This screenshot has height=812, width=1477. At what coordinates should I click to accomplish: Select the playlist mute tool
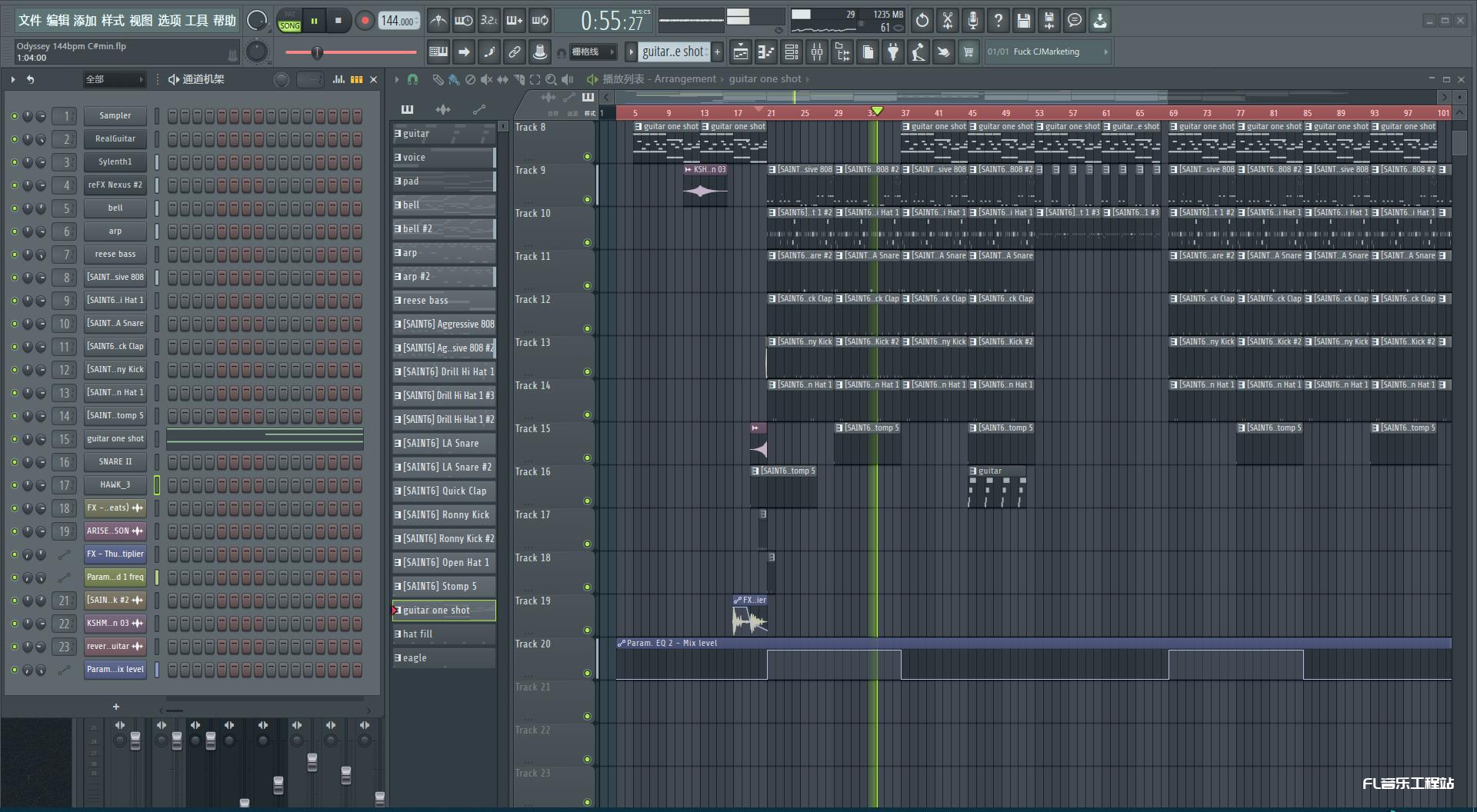[x=486, y=79]
